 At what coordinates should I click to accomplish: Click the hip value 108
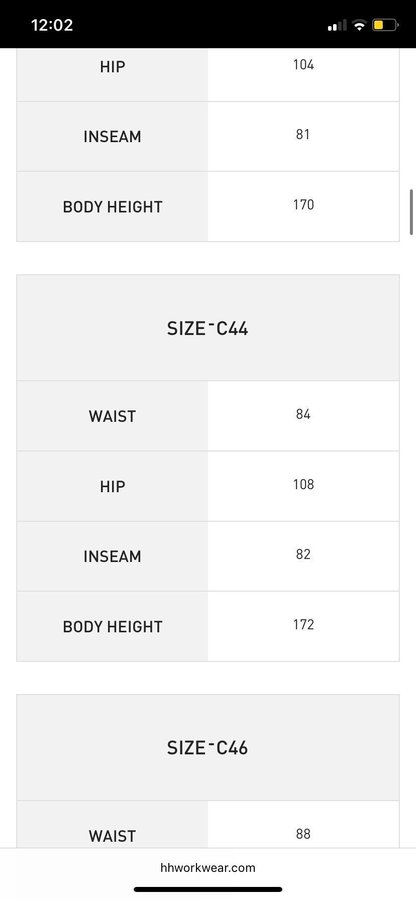click(303, 484)
